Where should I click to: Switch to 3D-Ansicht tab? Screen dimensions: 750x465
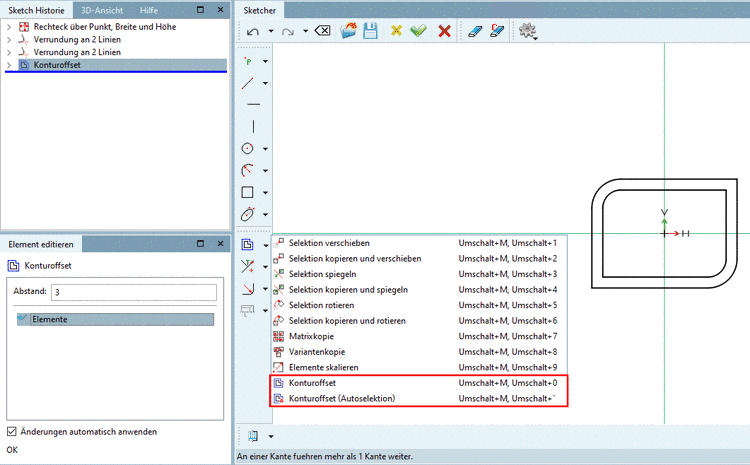tap(102, 10)
